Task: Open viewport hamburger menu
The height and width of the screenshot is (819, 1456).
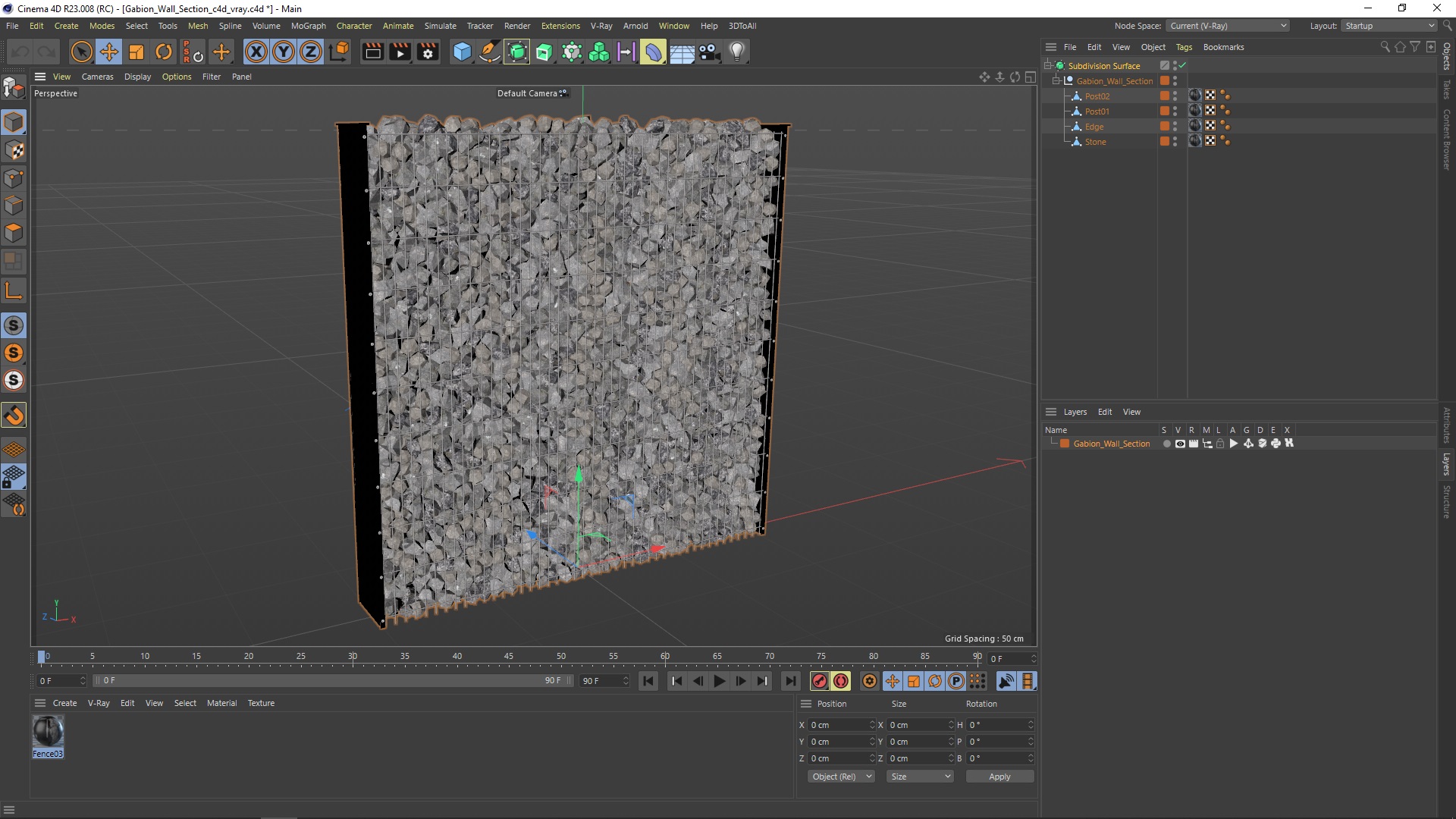Action: (40, 77)
